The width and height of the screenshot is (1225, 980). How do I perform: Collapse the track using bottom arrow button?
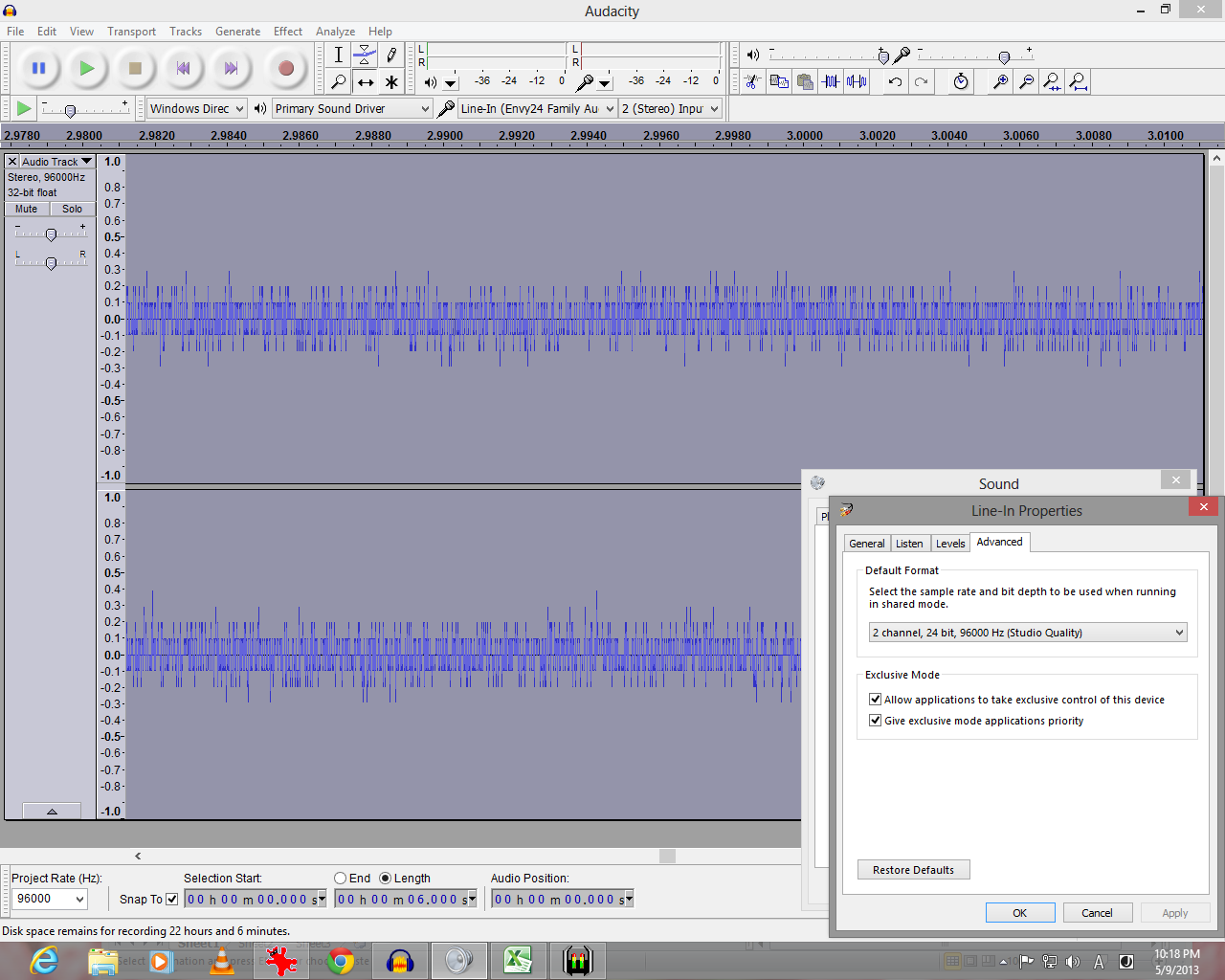click(52, 812)
